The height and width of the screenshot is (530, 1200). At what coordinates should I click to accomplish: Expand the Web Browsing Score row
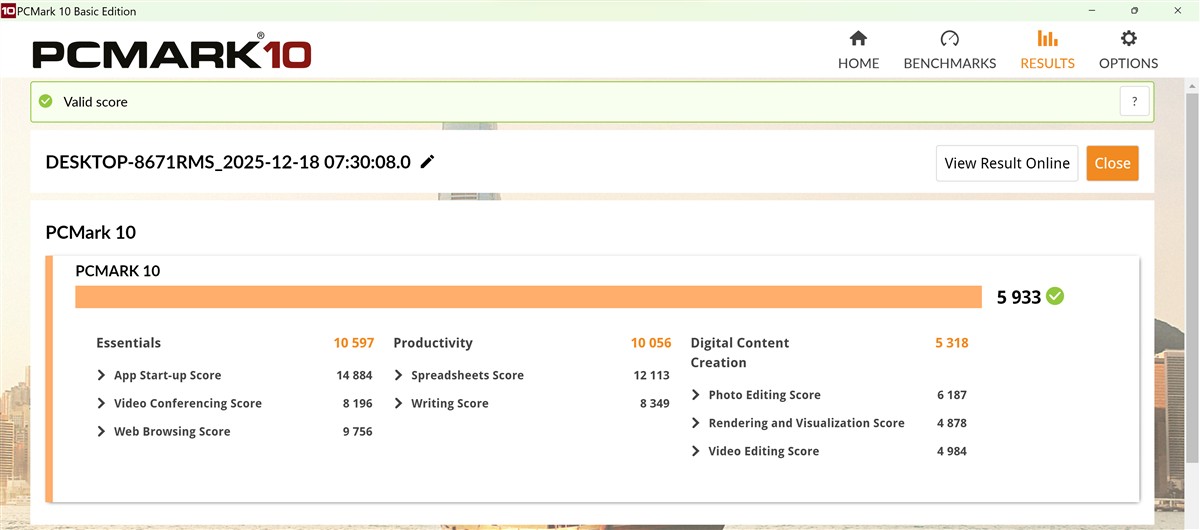click(101, 431)
